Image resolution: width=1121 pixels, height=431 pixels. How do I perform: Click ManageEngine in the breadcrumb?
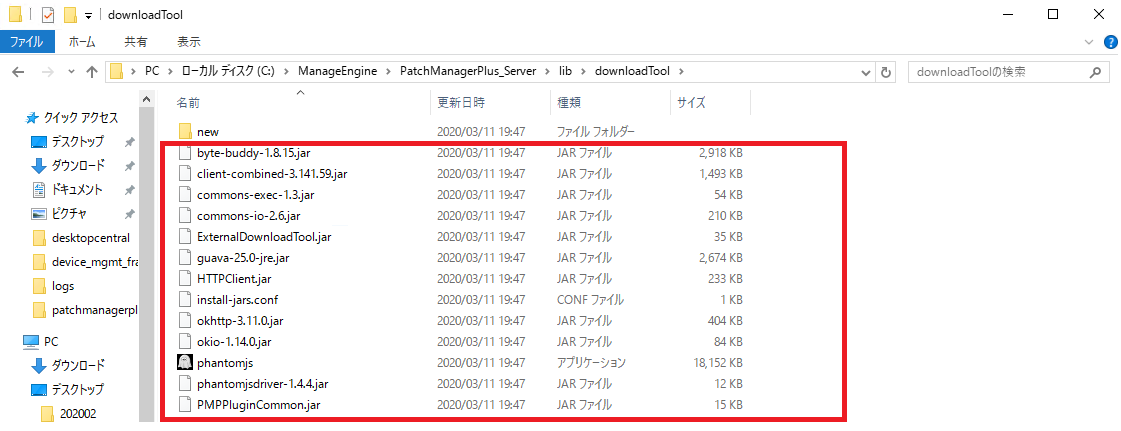[x=337, y=72]
